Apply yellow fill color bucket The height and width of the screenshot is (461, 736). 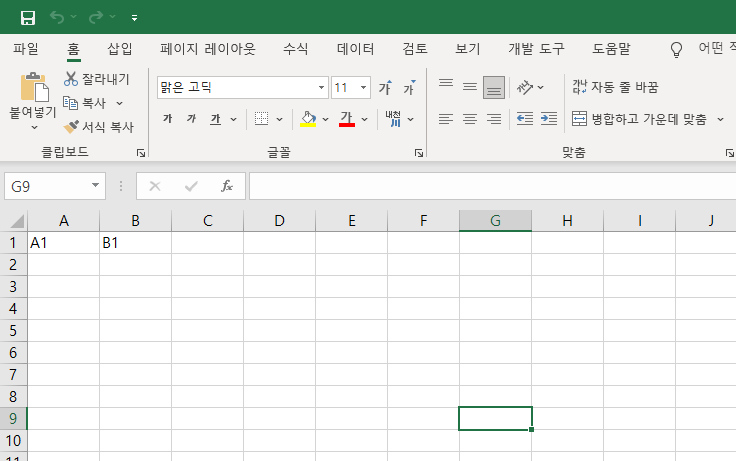pos(308,119)
